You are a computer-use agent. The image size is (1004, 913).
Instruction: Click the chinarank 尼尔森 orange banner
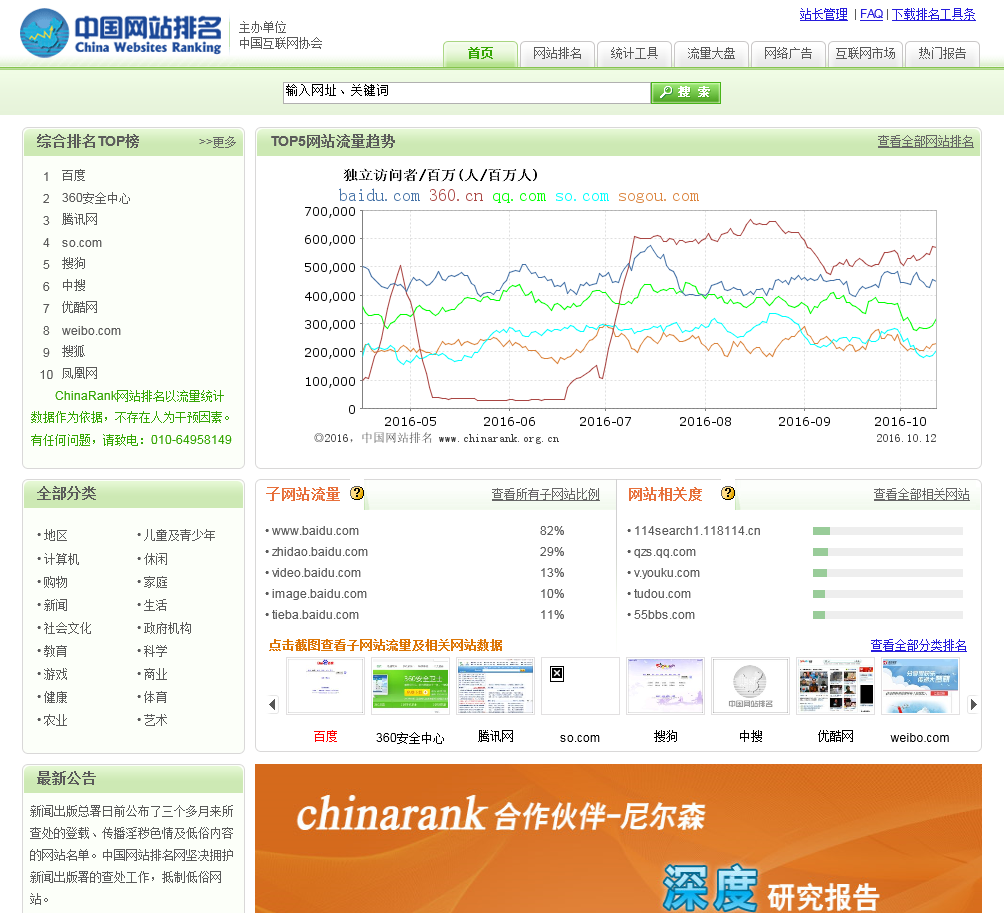(x=618, y=838)
